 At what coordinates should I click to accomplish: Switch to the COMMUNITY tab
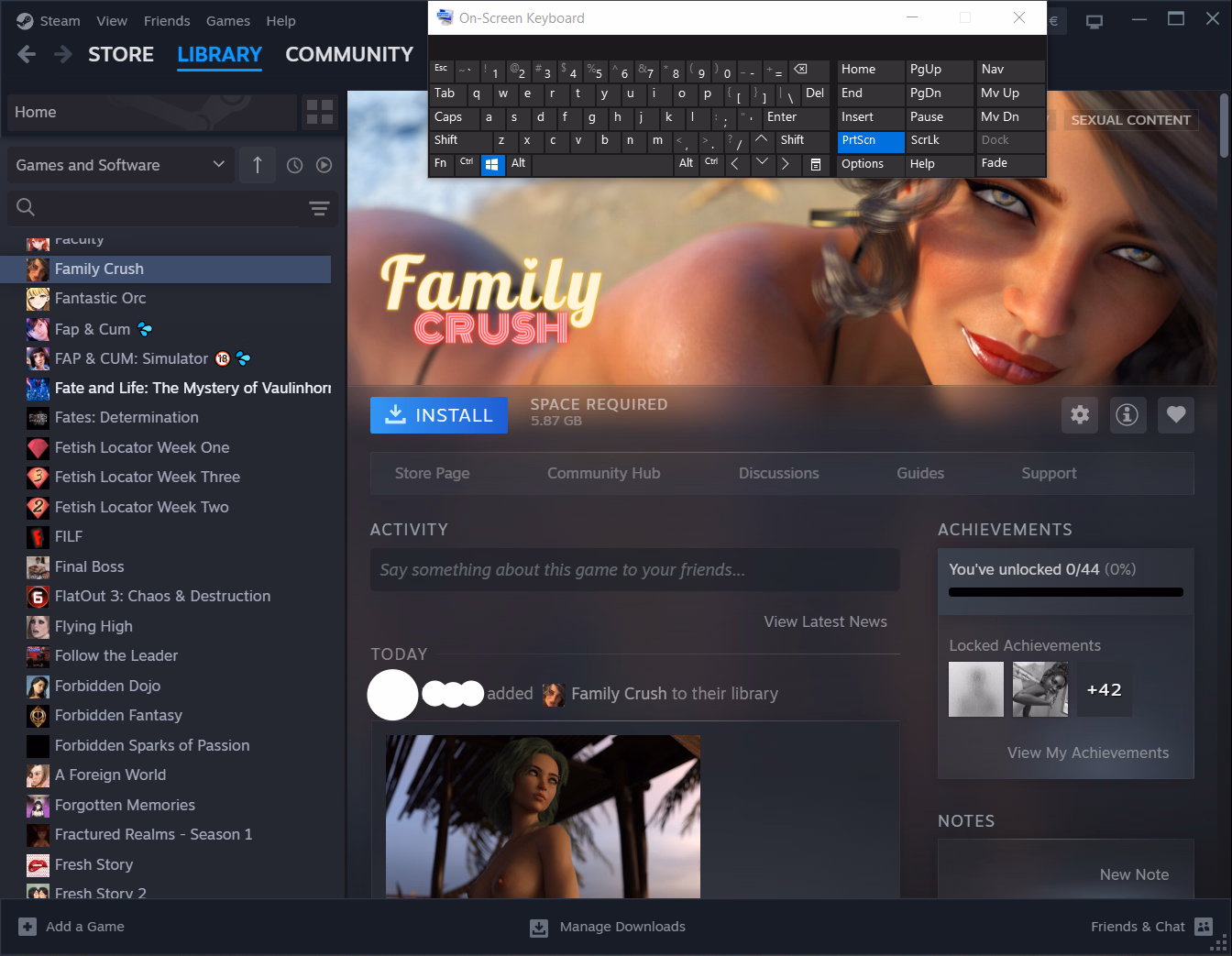pyautogui.click(x=349, y=55)
